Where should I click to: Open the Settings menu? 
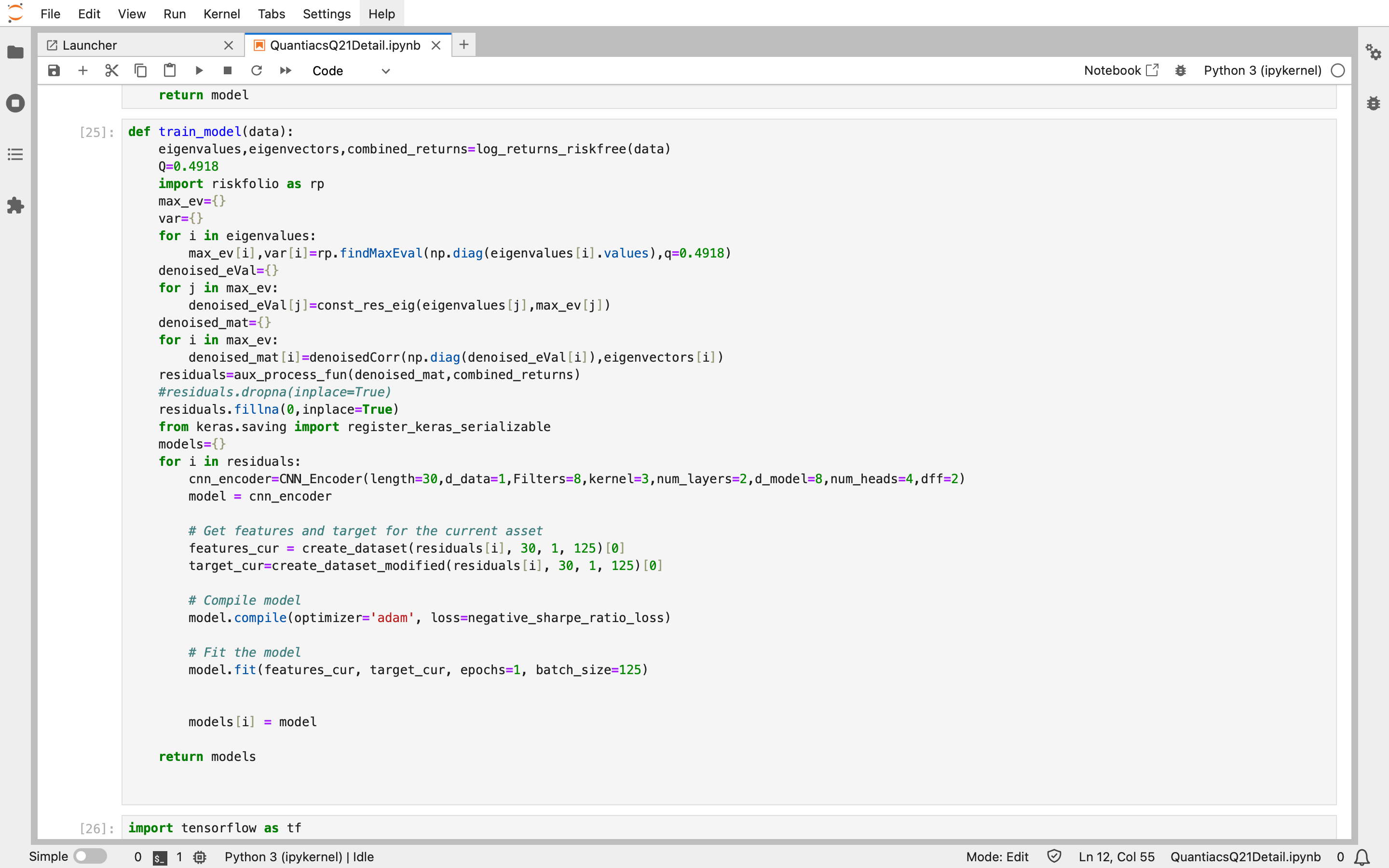click(327, 14)
